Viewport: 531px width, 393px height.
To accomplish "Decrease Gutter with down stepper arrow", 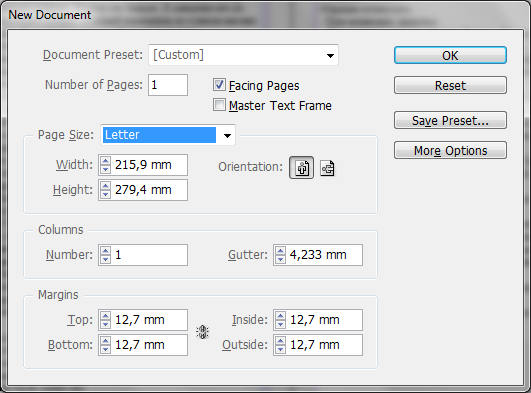I will coord(280,259).
